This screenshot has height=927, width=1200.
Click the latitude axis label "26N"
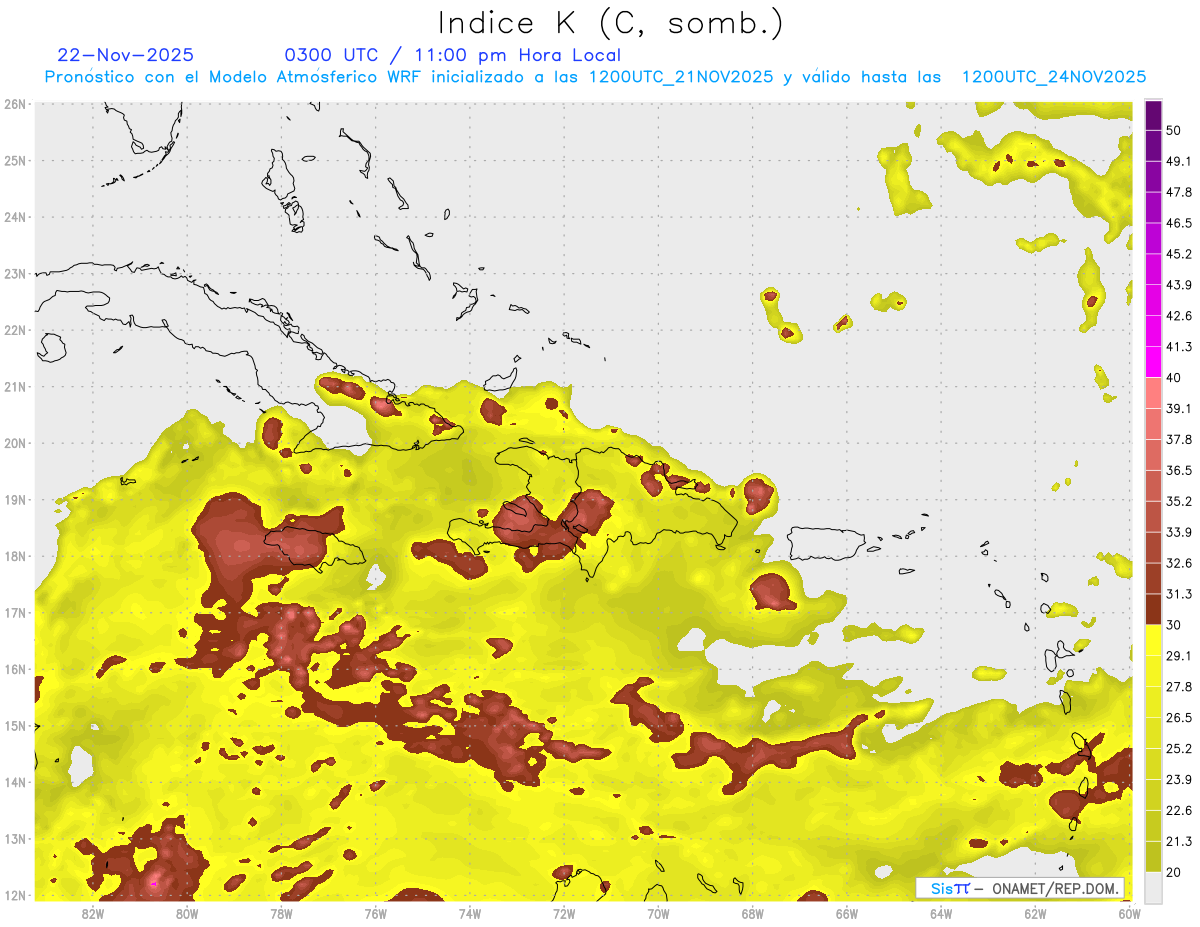(x=15, y=104)
